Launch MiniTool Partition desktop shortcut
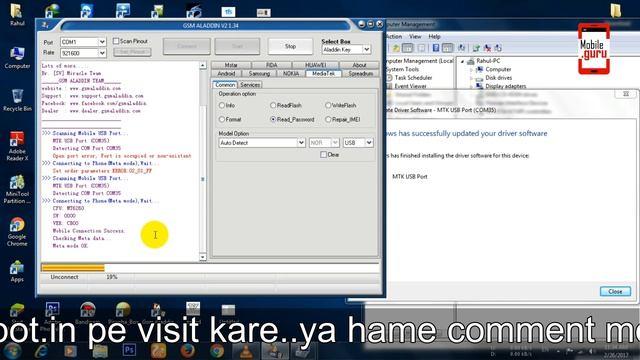The image size is (640, 360). [x=17, y=189]
